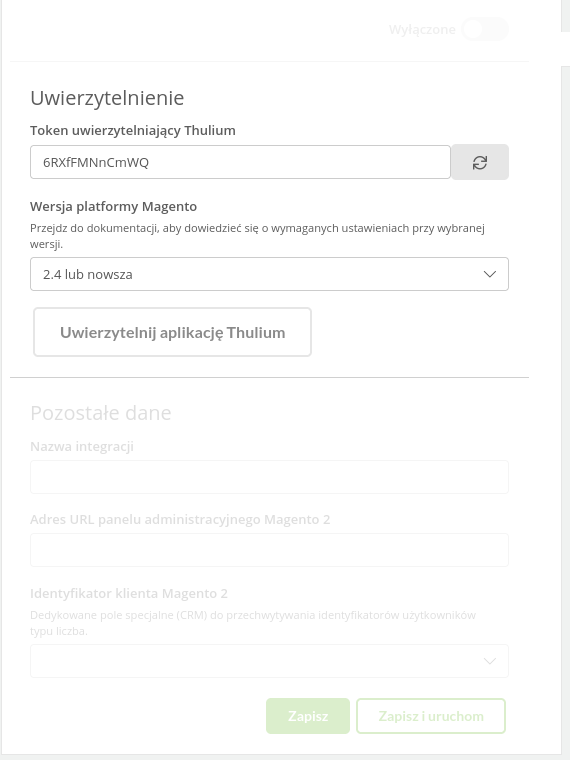
Task: Click the Przejdz do dokumentacji help text
Action: pos(257,236)
